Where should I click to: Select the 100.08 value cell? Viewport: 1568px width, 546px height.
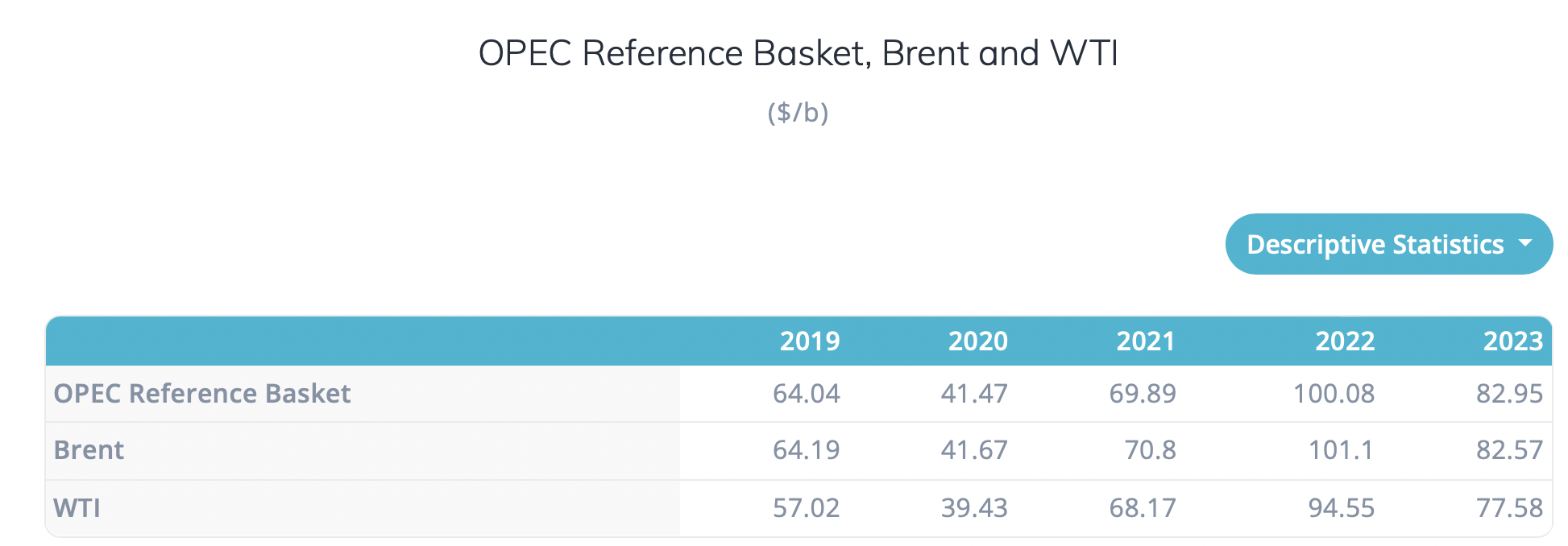coord(1334,394)
